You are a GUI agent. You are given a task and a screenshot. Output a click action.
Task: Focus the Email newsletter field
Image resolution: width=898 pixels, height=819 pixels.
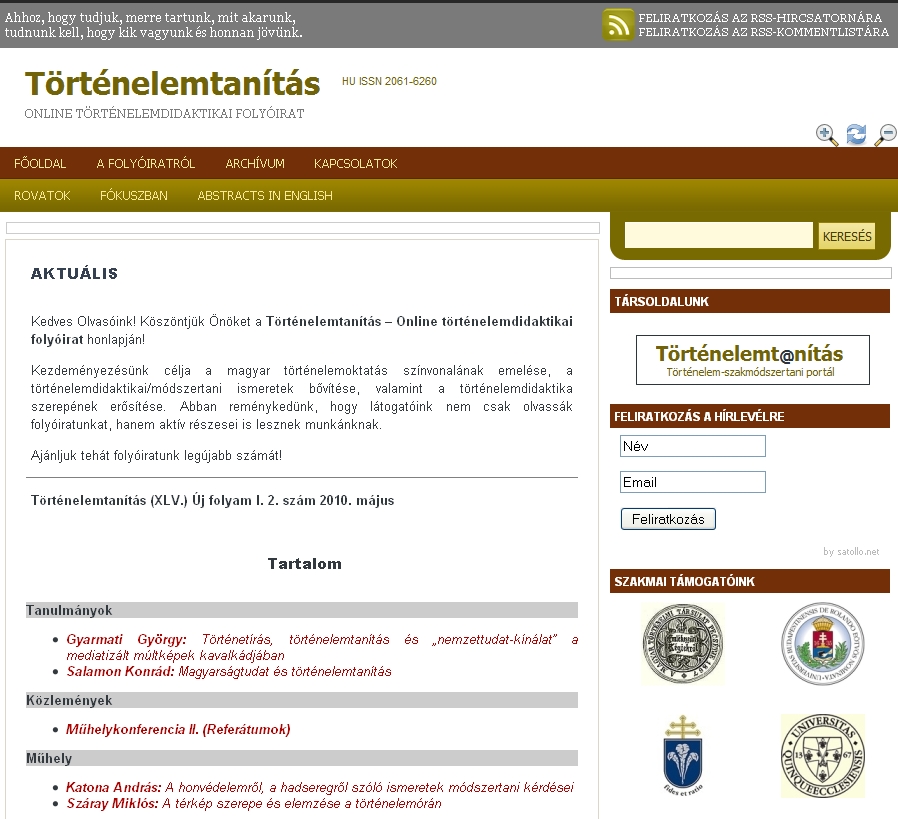(692, 482)
